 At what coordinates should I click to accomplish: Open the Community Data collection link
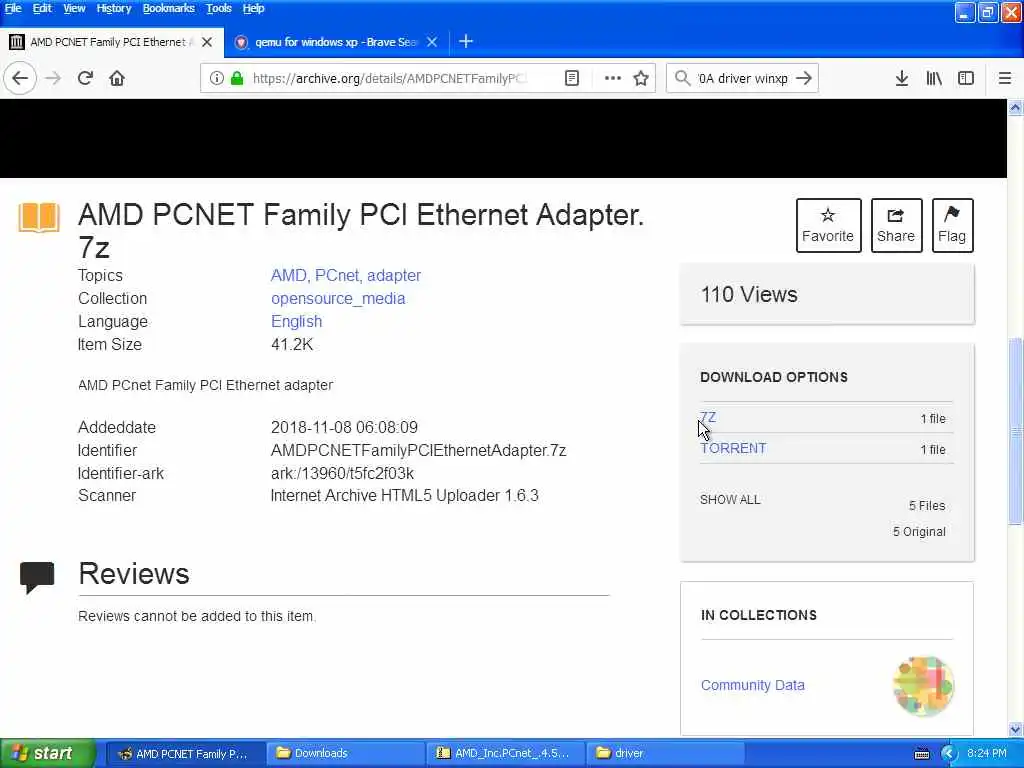pos(752,685)
